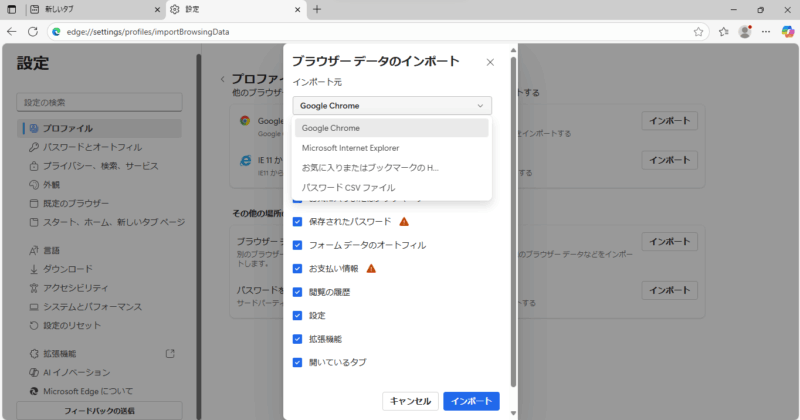Image resolution: width=800 pixels, height=420 pixels.
Task: Uncheck the 開いているタブ checkbox
Action: (x=297, y=362)
